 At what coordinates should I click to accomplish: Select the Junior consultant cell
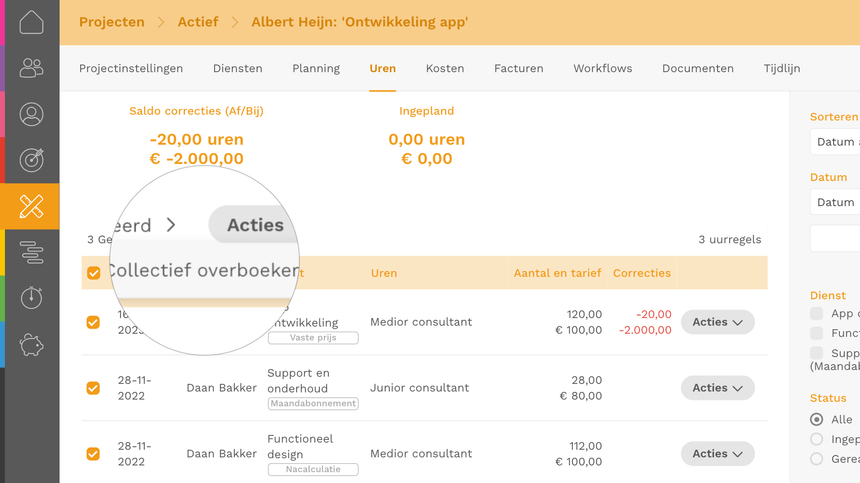pyautogui.click(x=420, y=388)
